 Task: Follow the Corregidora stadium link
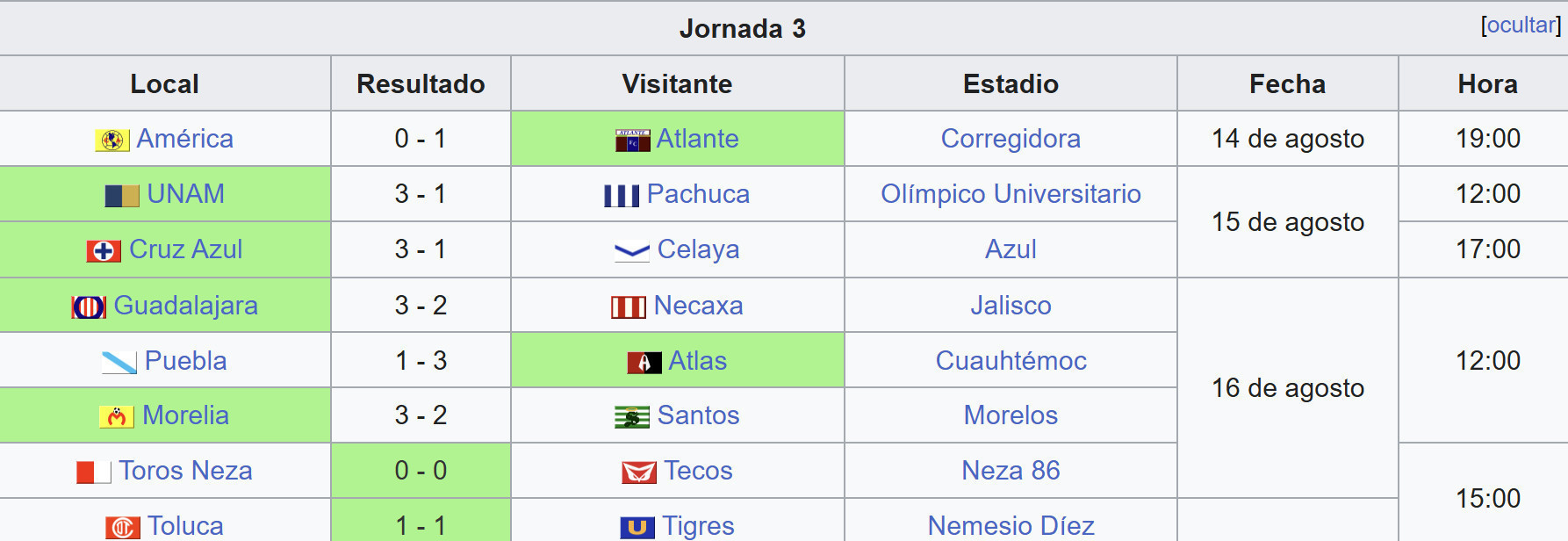(1011, 139)
